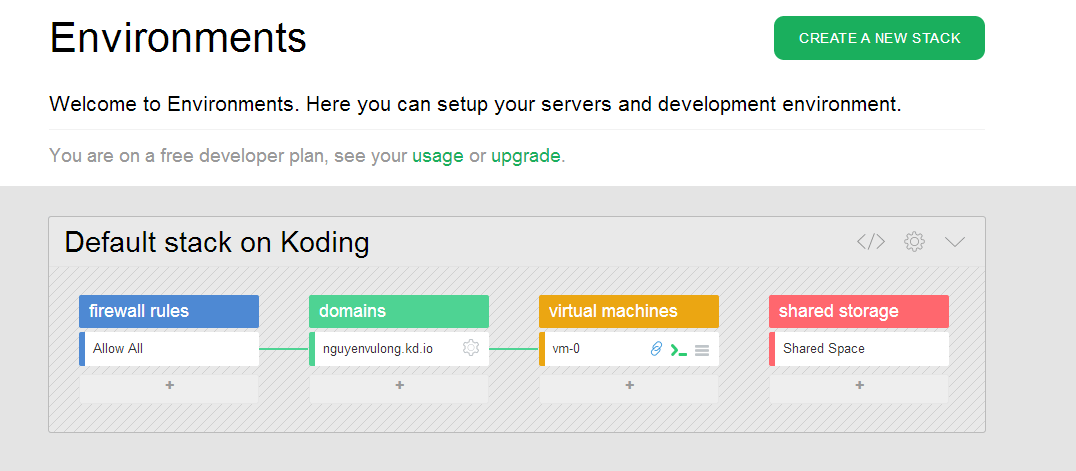Screen dimensions: 1076x471
Task: Open the vm-0 hamburger menu
Action: [702, 350]
